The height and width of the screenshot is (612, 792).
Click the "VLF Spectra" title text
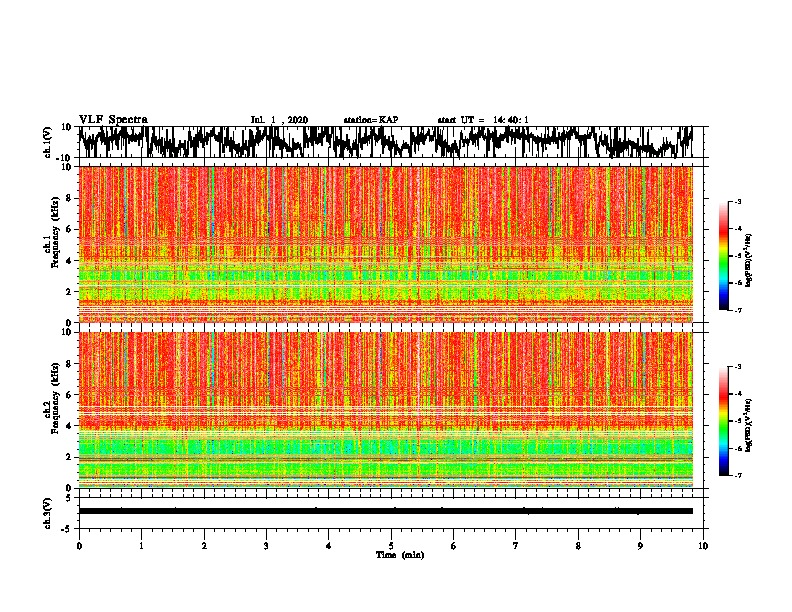click(113, 119)
